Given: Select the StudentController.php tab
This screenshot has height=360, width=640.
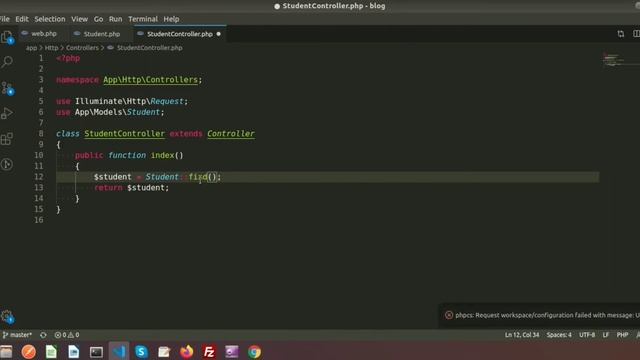Looking at the screenshot, I should click(180, 34).
